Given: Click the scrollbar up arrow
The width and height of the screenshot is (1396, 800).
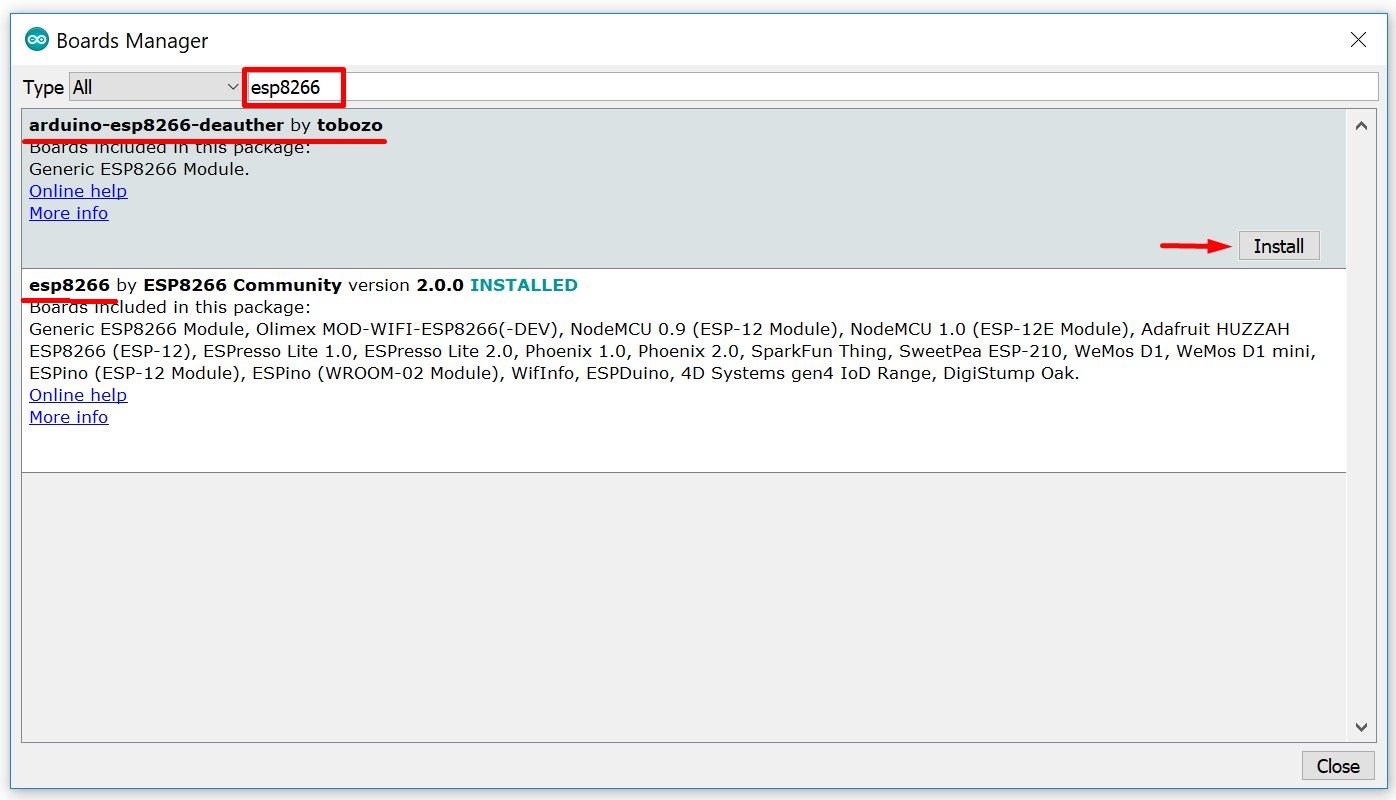Looking at the screenshot, I should click(1360, 126).
